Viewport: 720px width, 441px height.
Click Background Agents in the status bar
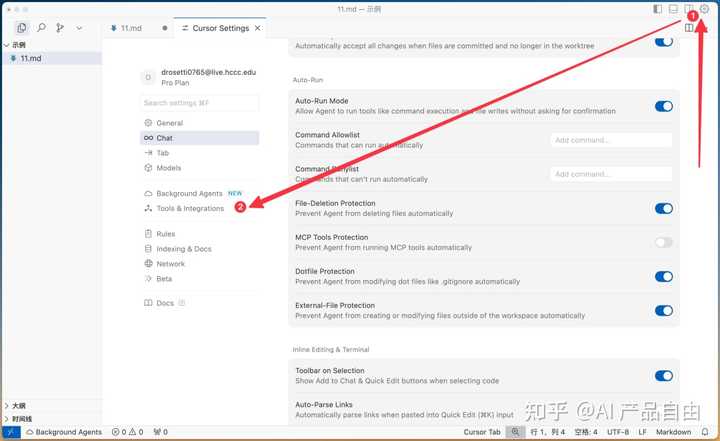pos(63,432)
